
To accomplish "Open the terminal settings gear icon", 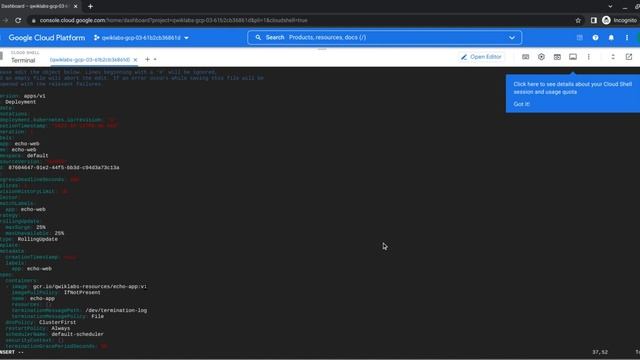I will [541, 57].
